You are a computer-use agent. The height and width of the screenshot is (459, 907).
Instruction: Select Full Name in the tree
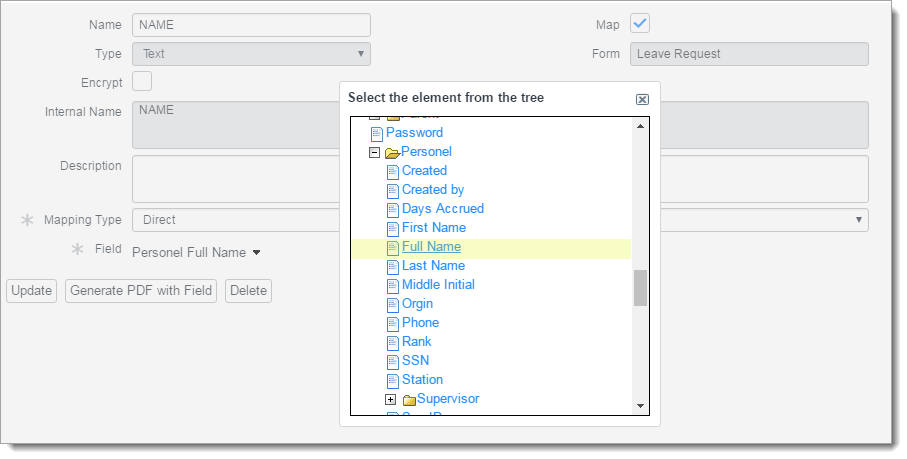tap(432, 247)
